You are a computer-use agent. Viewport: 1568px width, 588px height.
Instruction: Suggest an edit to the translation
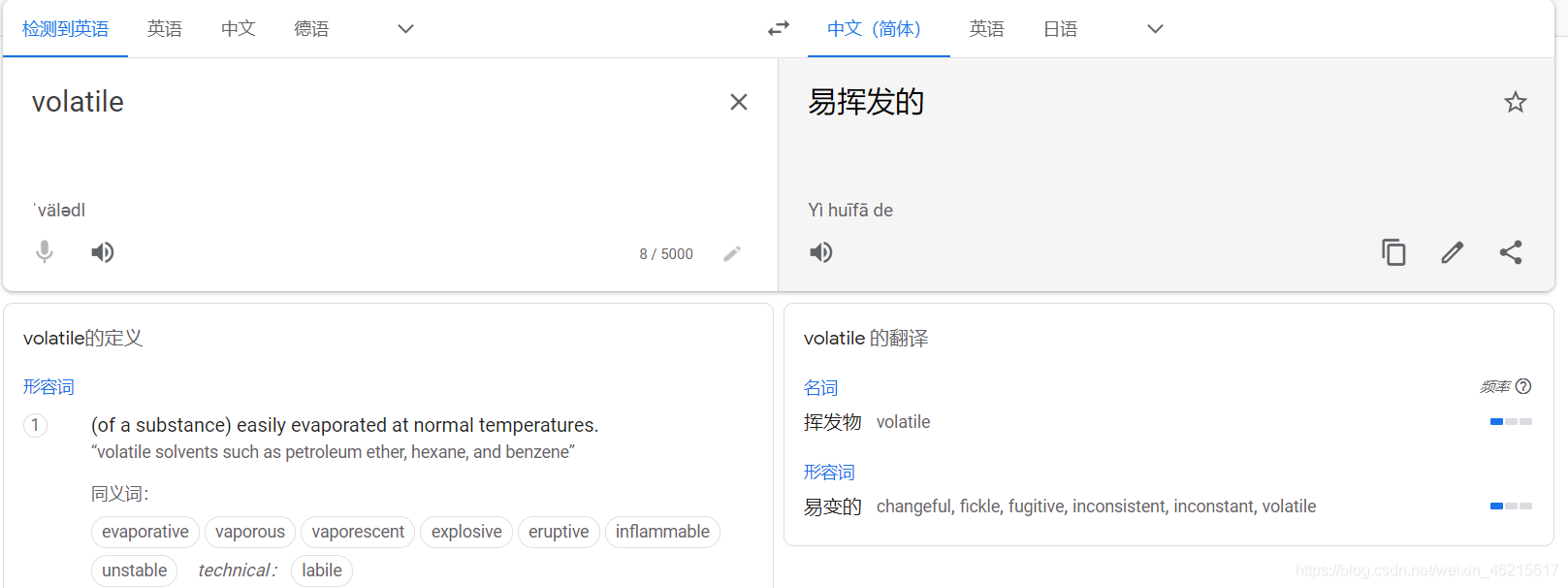pyautogui.click(x=1452, y=252)
